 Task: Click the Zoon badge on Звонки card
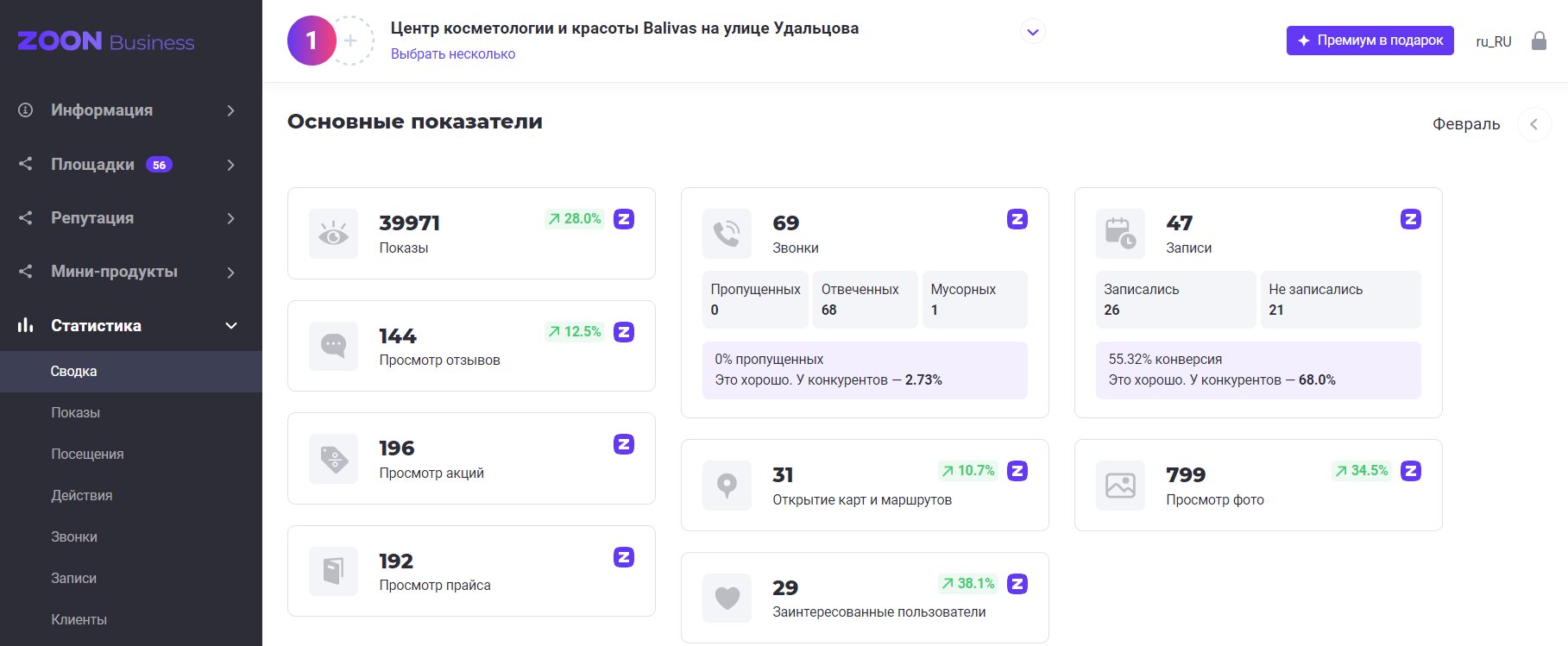coord(1017,219)
